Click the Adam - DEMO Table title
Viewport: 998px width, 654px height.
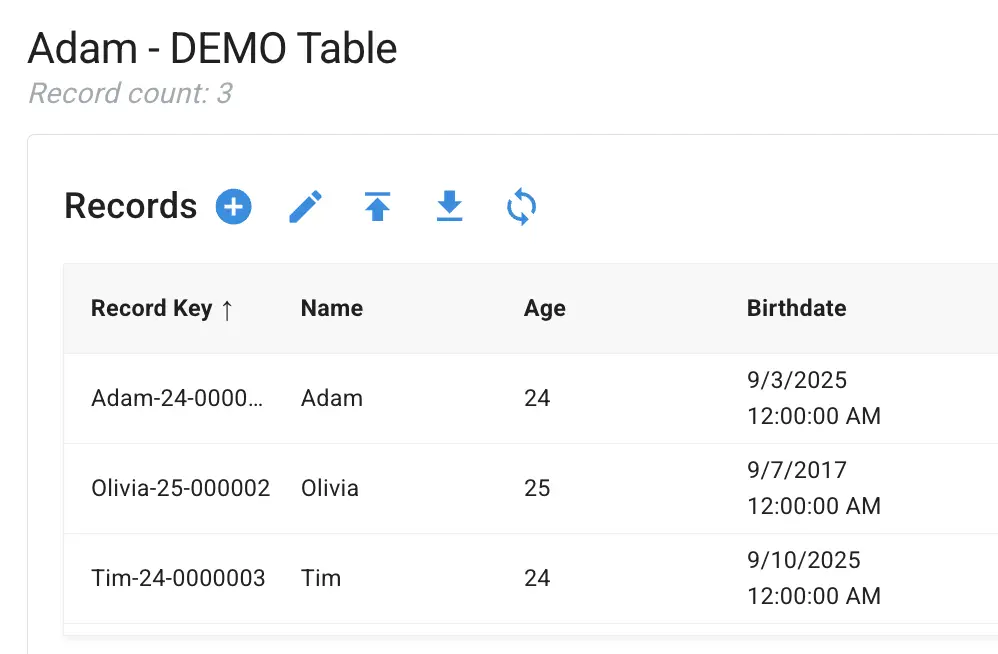click(213, 47)
